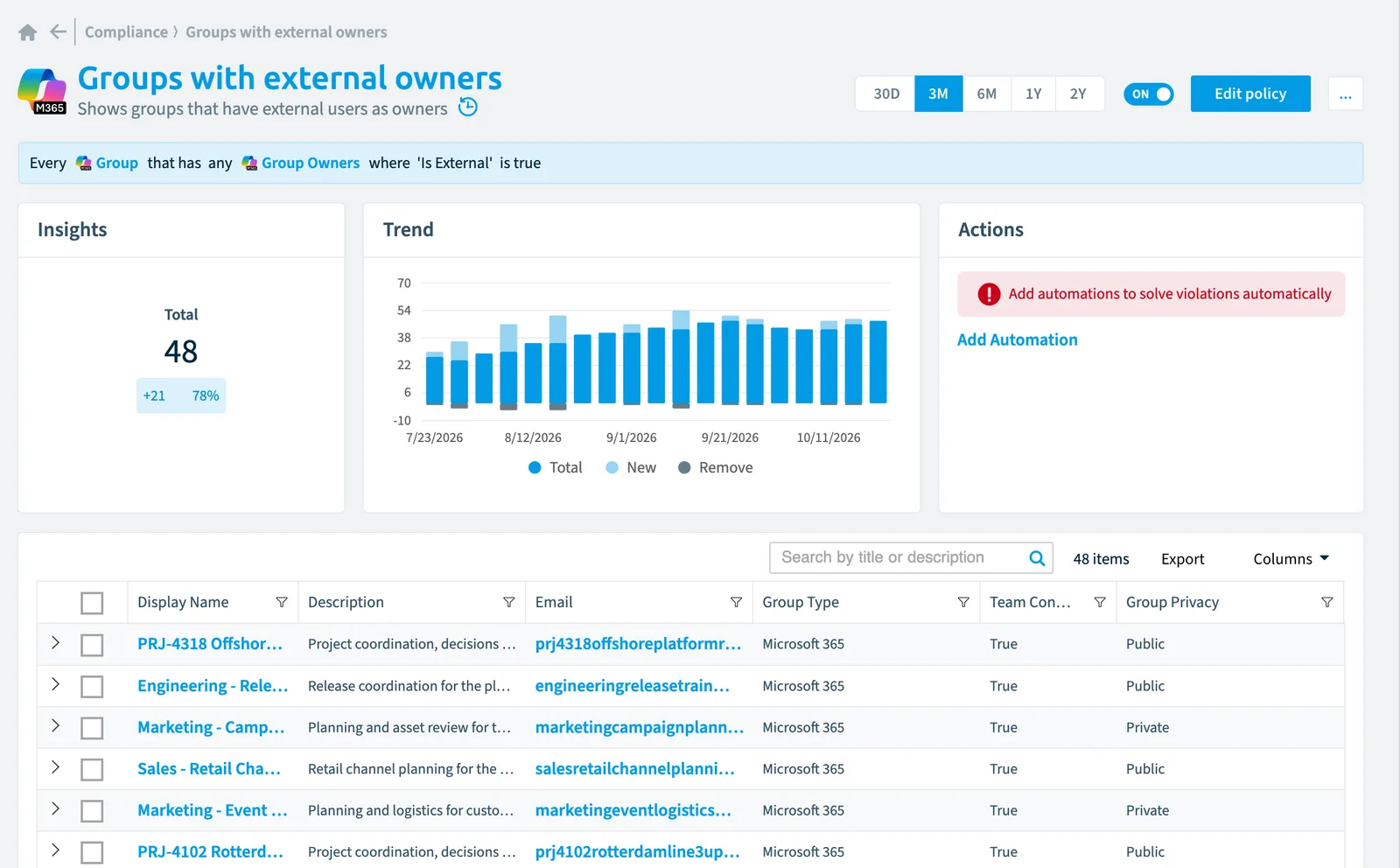The width and height of the screenshot is (1400, 868).
Task: Click the Group Owners icon in rule
Action: [249, 164]
